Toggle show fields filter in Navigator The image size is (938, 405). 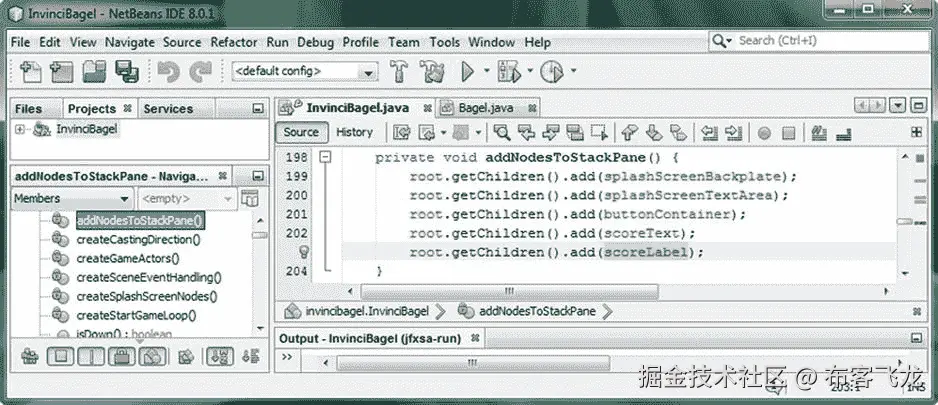pyautogui.click(x=60, y=357)
